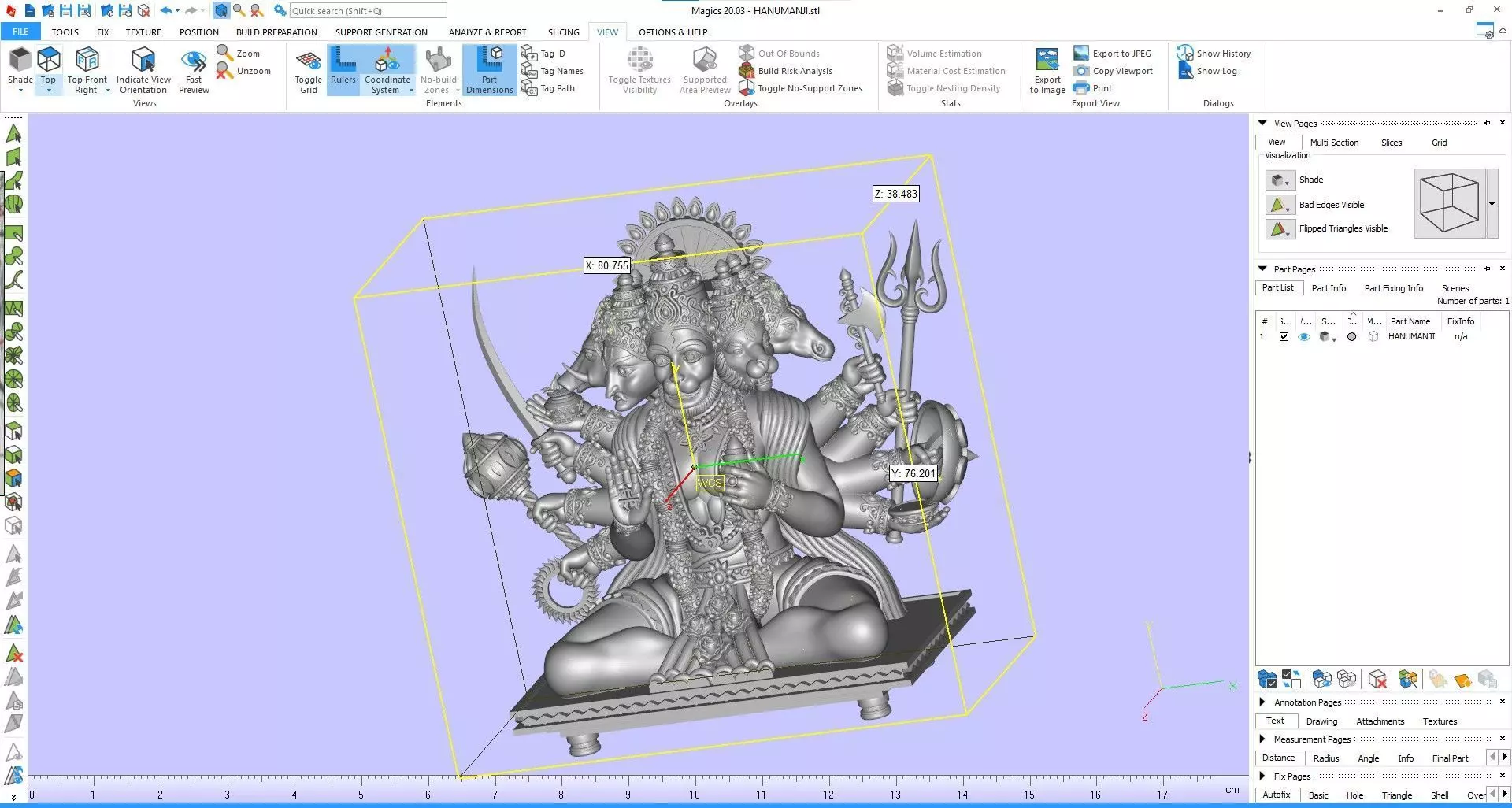The image size is (1512, 808).
Task: Open the SLICING ribbon tab
Action: coord(563,32)
